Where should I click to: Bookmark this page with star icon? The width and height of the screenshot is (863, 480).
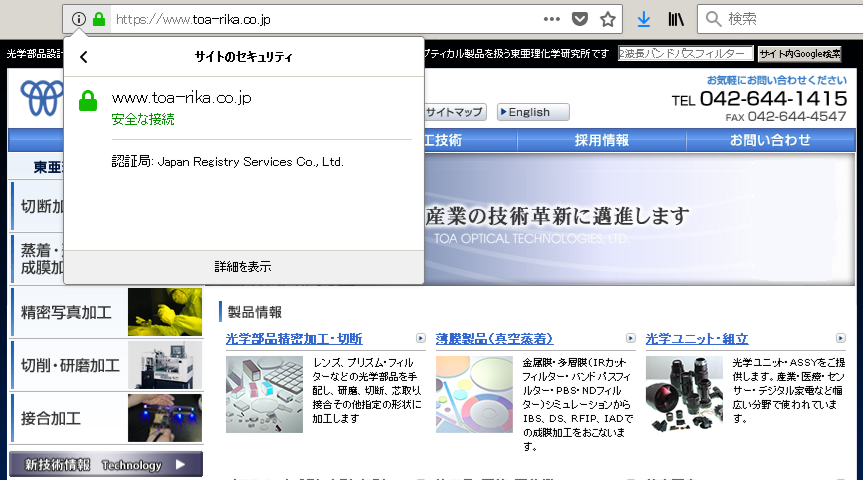[x=608, y=19]
